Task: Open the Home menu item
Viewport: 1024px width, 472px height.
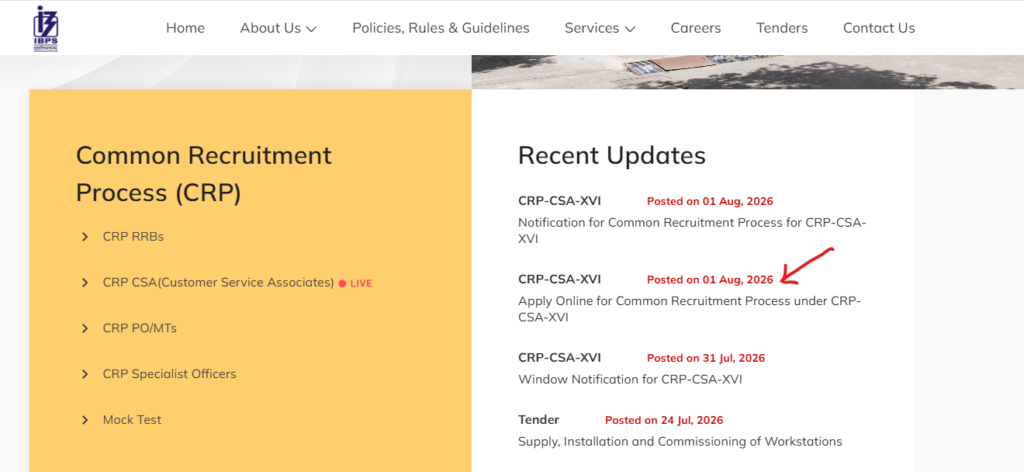Action: coord(185,28)
